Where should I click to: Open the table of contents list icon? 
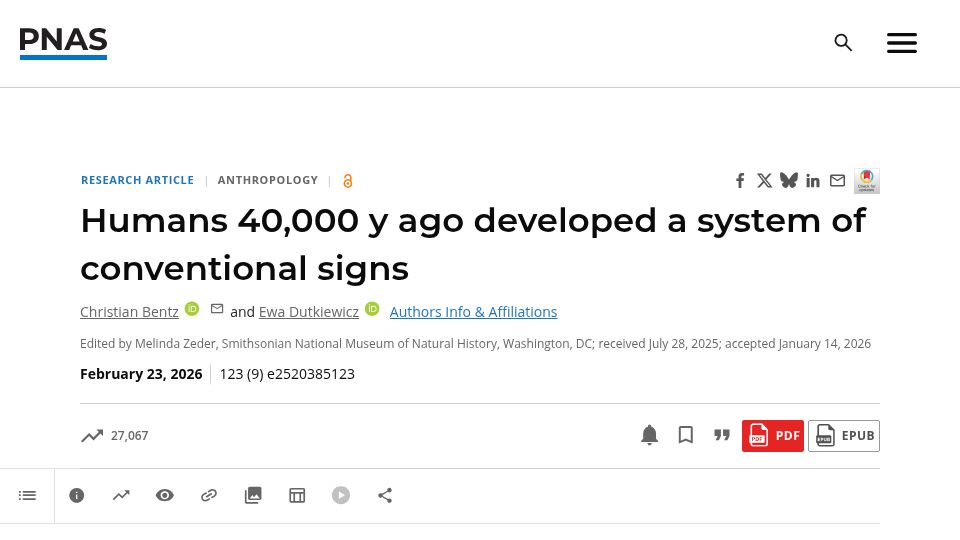27,495
